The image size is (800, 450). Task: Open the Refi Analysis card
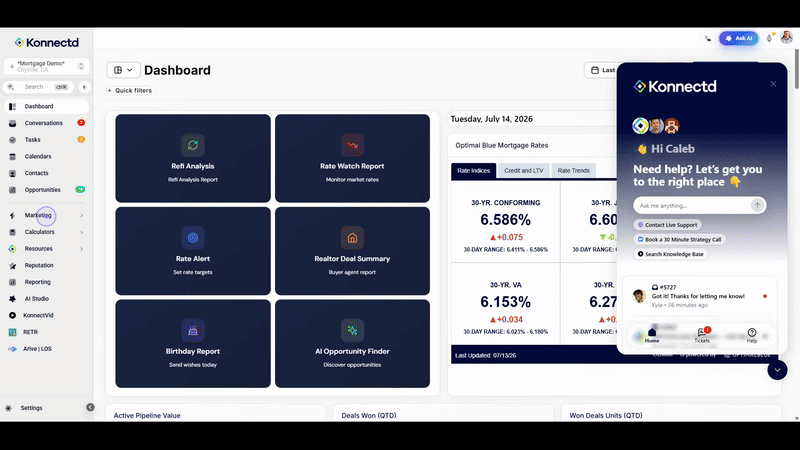click(193, 158)
